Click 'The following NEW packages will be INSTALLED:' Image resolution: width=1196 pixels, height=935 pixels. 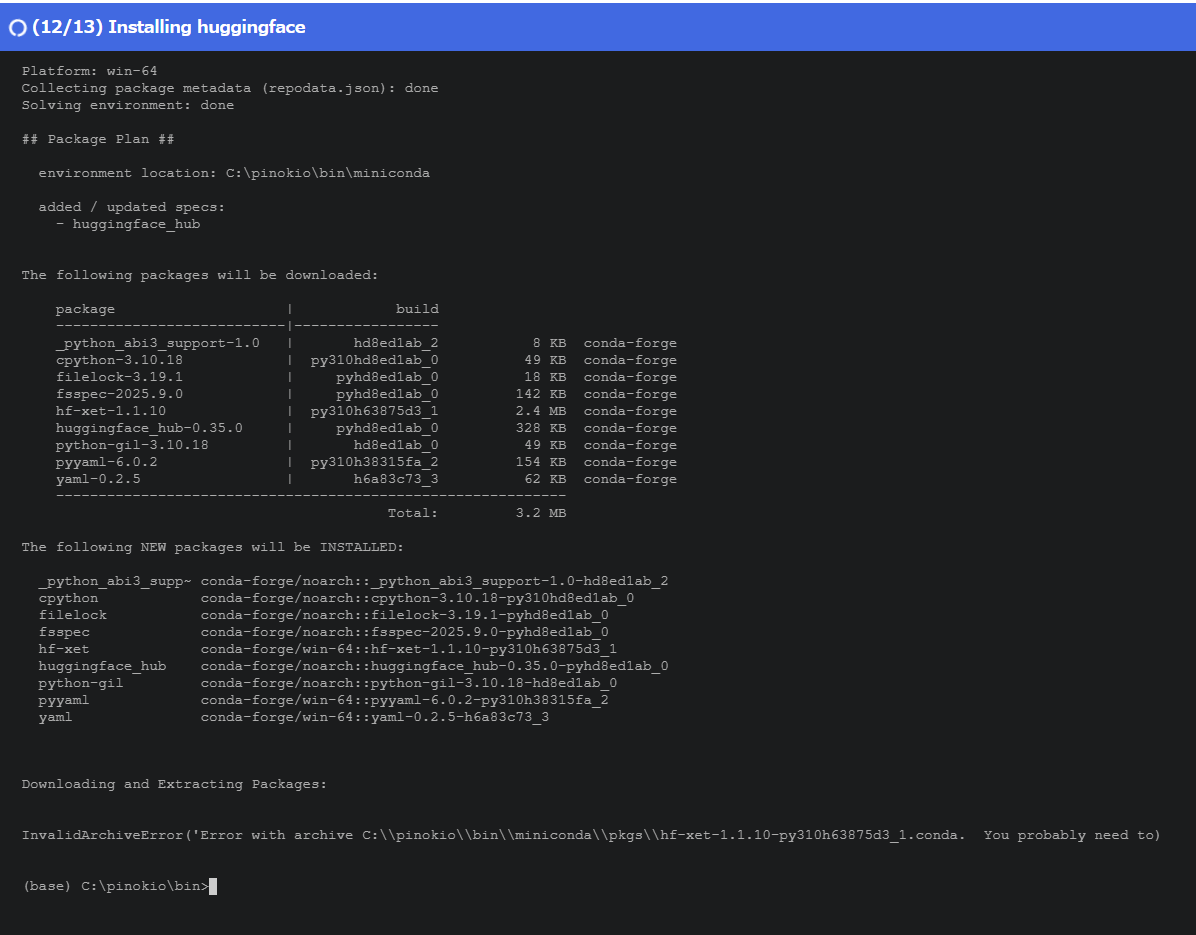click(213, 548)
